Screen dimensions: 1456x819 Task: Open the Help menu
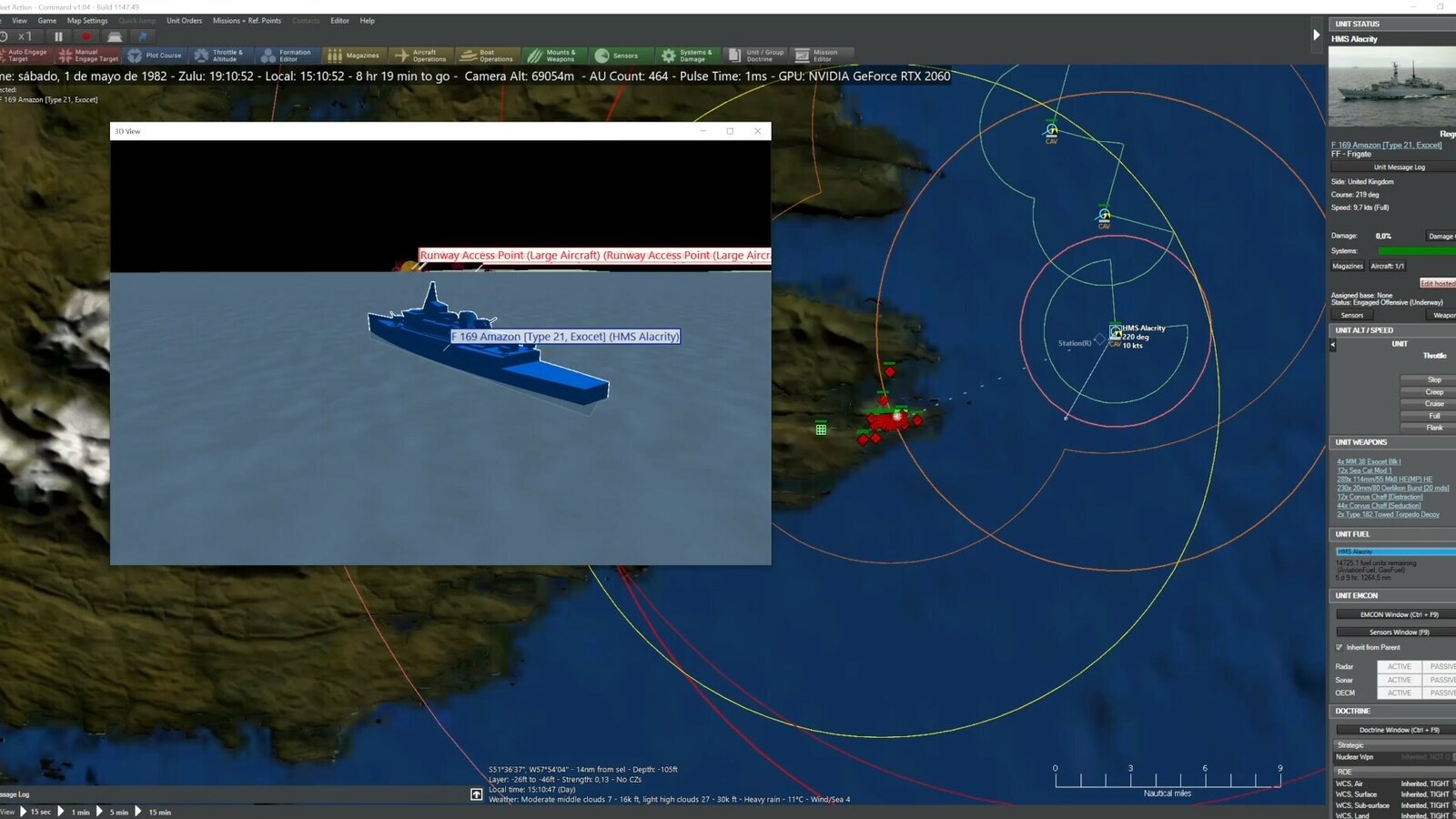367,20
